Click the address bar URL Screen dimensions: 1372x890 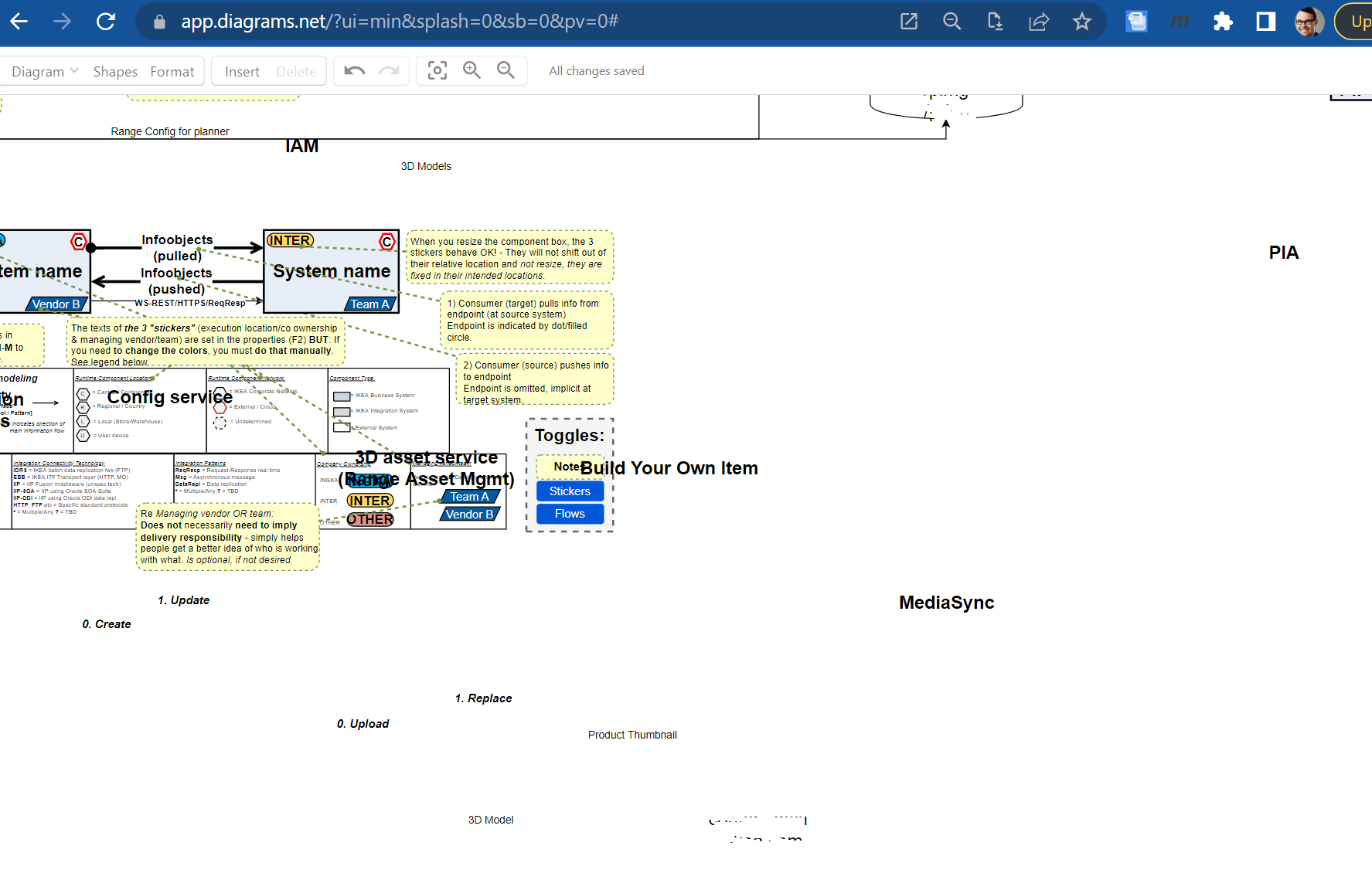(400, 22)
